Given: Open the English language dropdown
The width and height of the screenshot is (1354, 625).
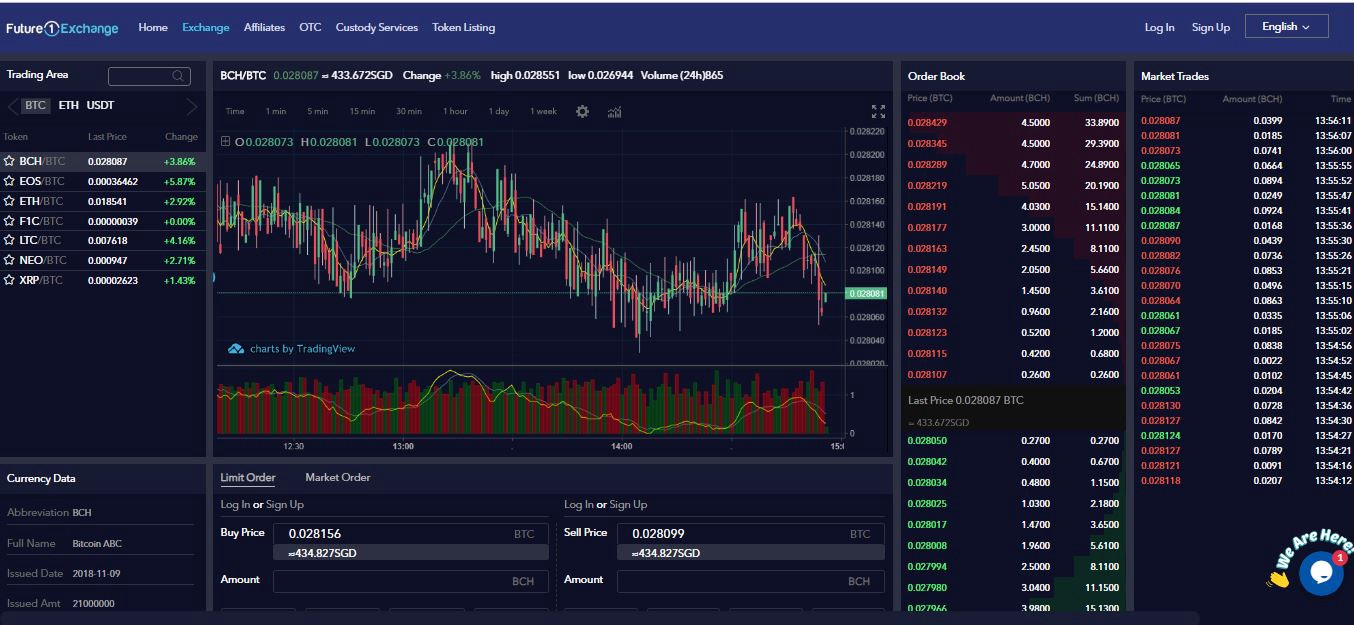Looking at the screenshot, I should tap(1286, 27).
